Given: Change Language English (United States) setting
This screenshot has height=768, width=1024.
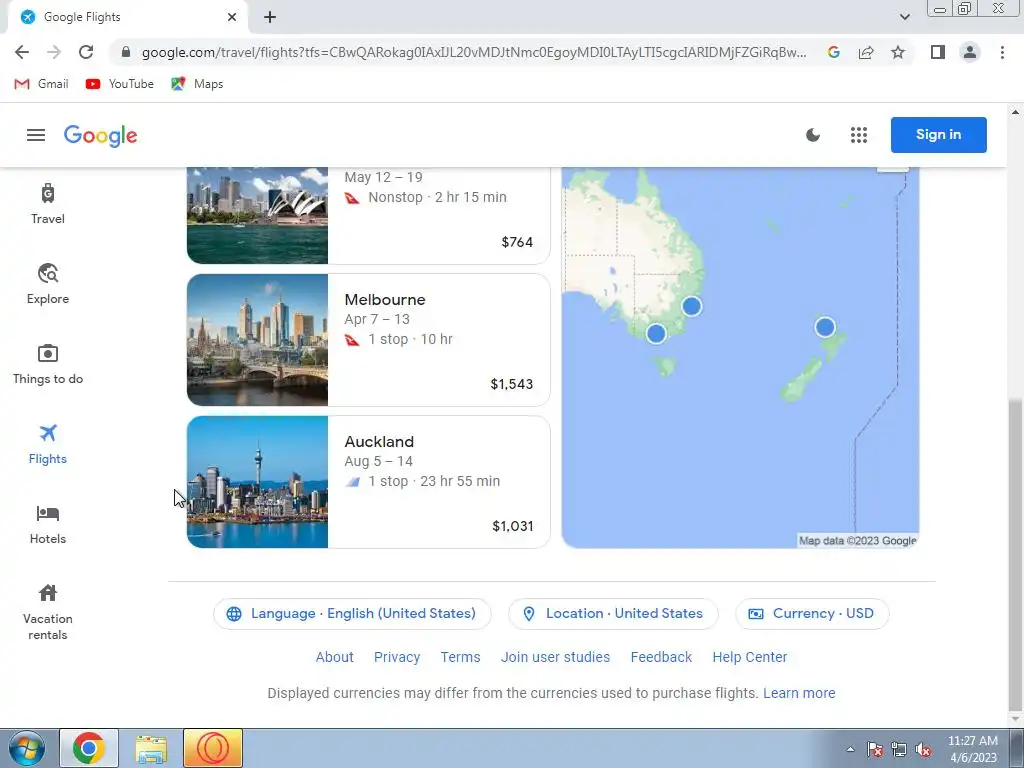Looking at the screenshot, I should pyautogui.click(x=352, y=613).
